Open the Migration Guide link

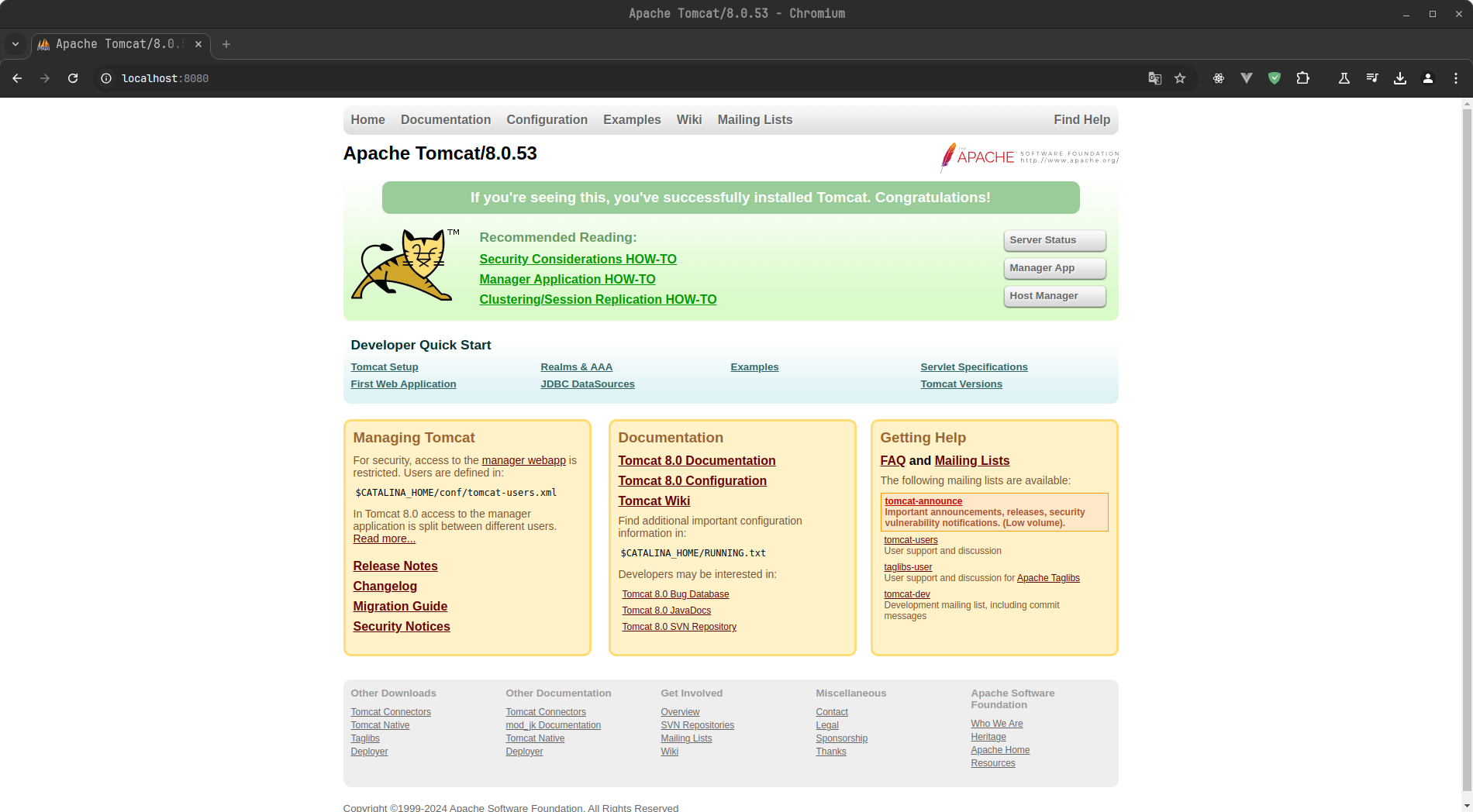point(400,607)
